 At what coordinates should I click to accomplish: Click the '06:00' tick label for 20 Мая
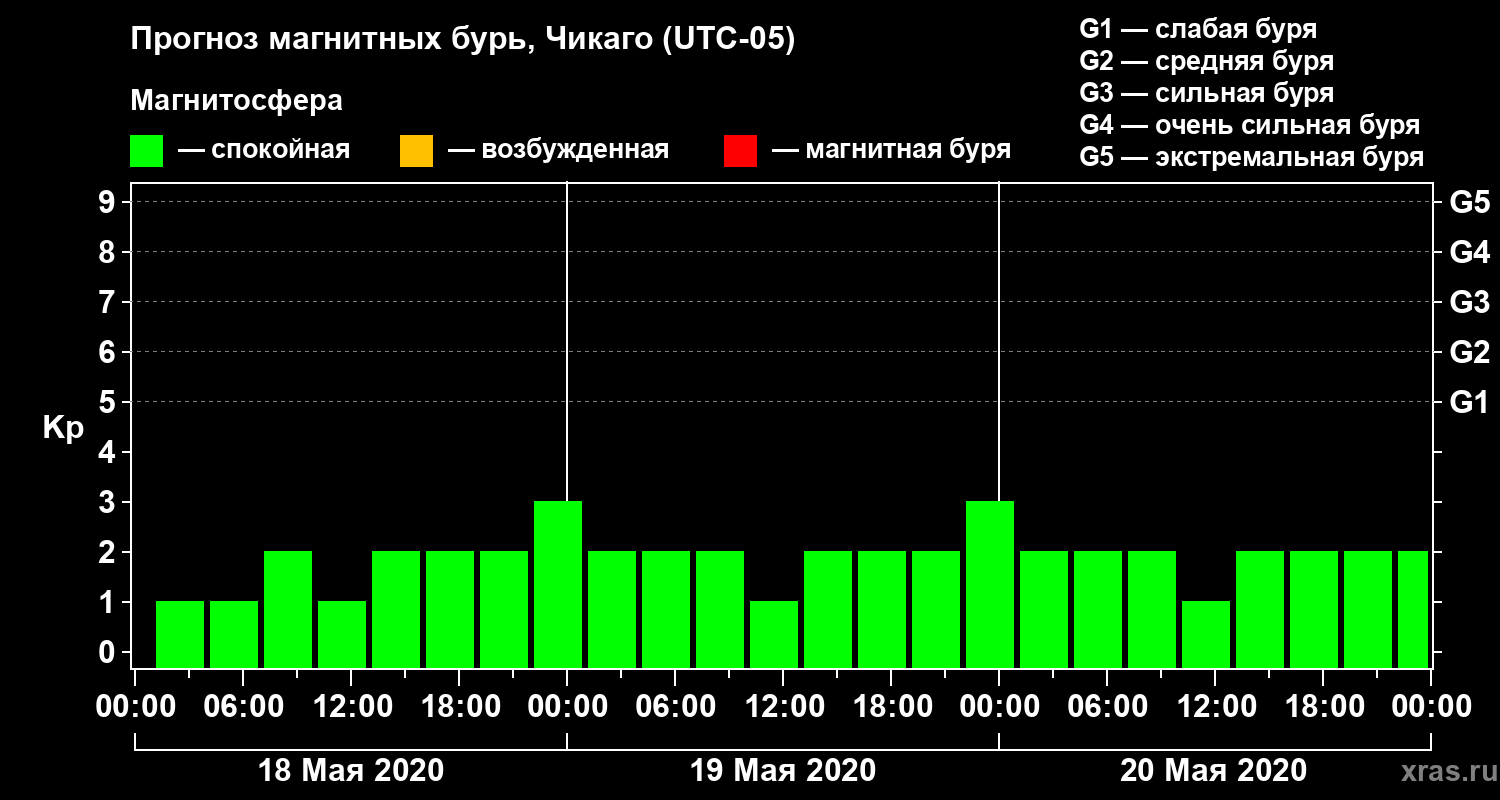tap(1107, 706)
